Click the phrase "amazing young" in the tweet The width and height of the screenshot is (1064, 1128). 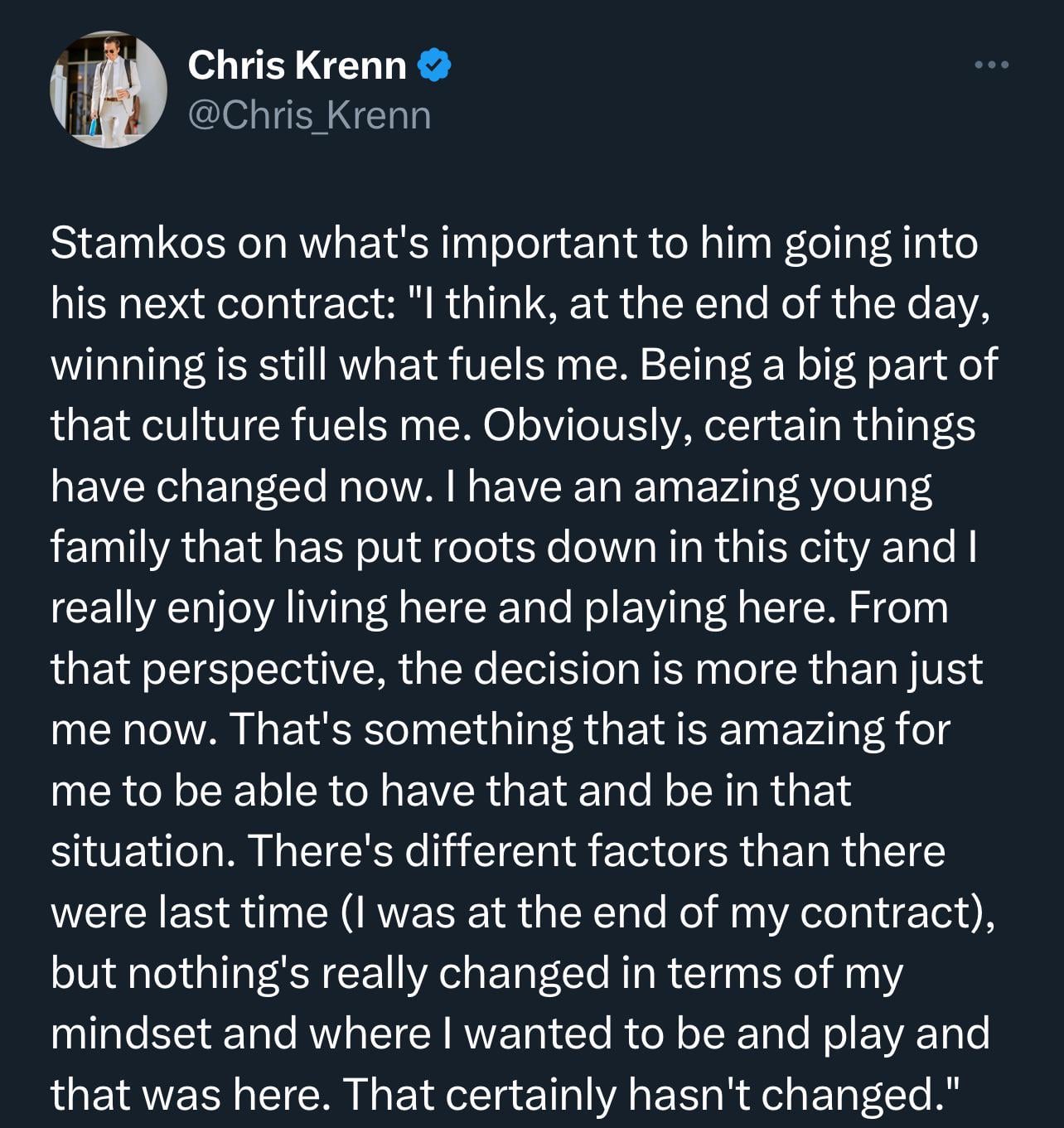783,487
